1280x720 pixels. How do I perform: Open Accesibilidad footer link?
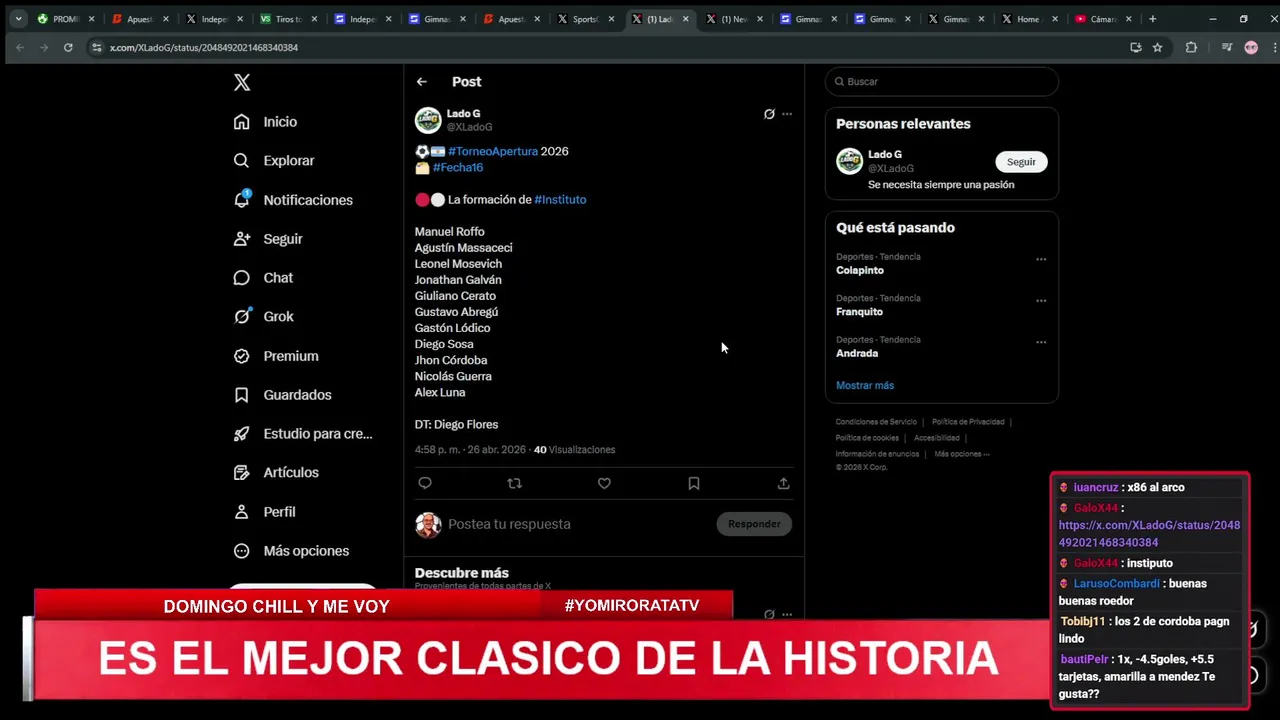point(937,438)
